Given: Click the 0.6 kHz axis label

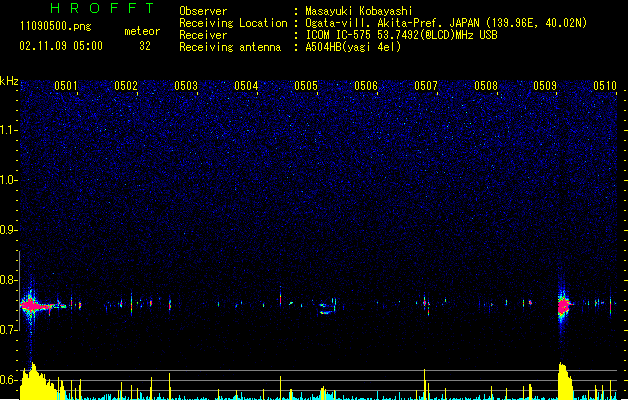Looking at the screenshot, I should [9, 380].
